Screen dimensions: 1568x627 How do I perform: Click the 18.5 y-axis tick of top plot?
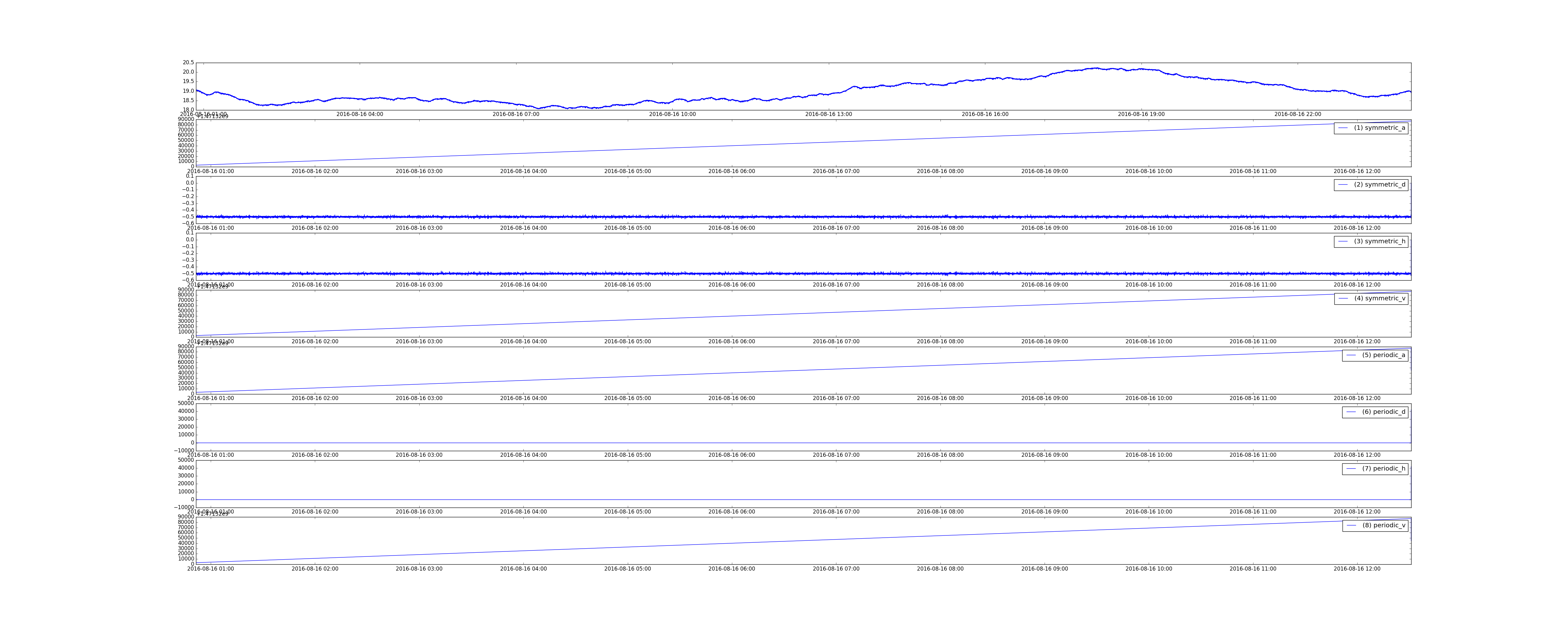[188, 100]
